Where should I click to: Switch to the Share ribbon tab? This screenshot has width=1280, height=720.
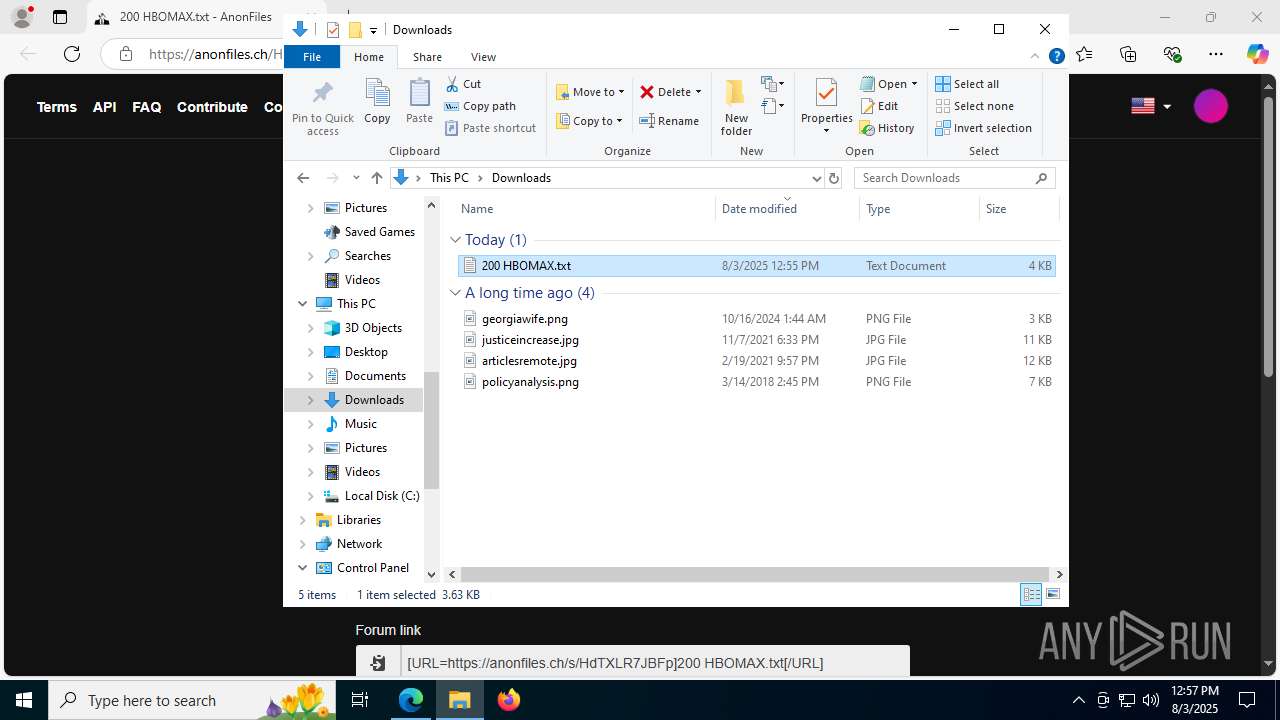click(x=427, y=57)
